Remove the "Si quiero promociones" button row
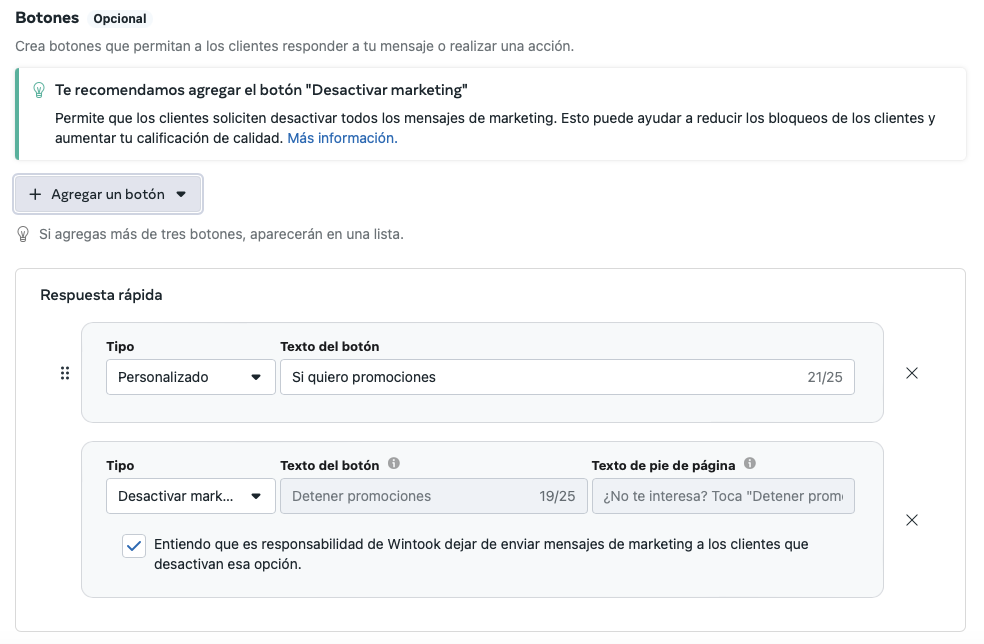 (x=911, y=373)
